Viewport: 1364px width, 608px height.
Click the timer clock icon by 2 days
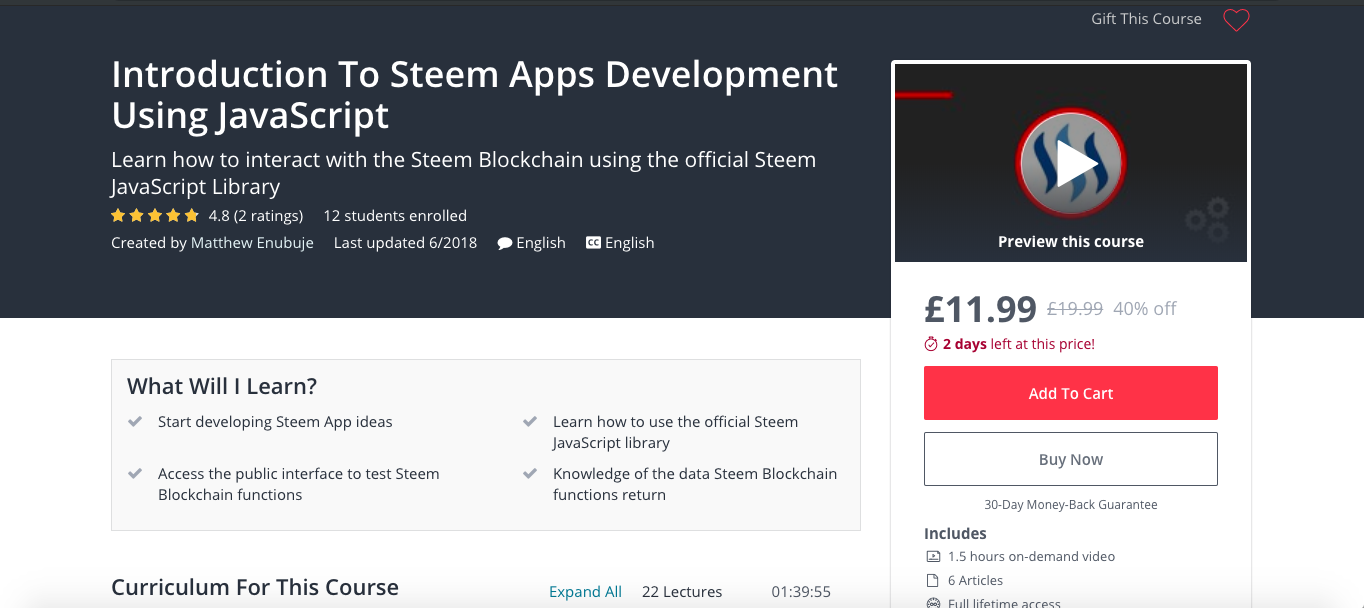931,344
